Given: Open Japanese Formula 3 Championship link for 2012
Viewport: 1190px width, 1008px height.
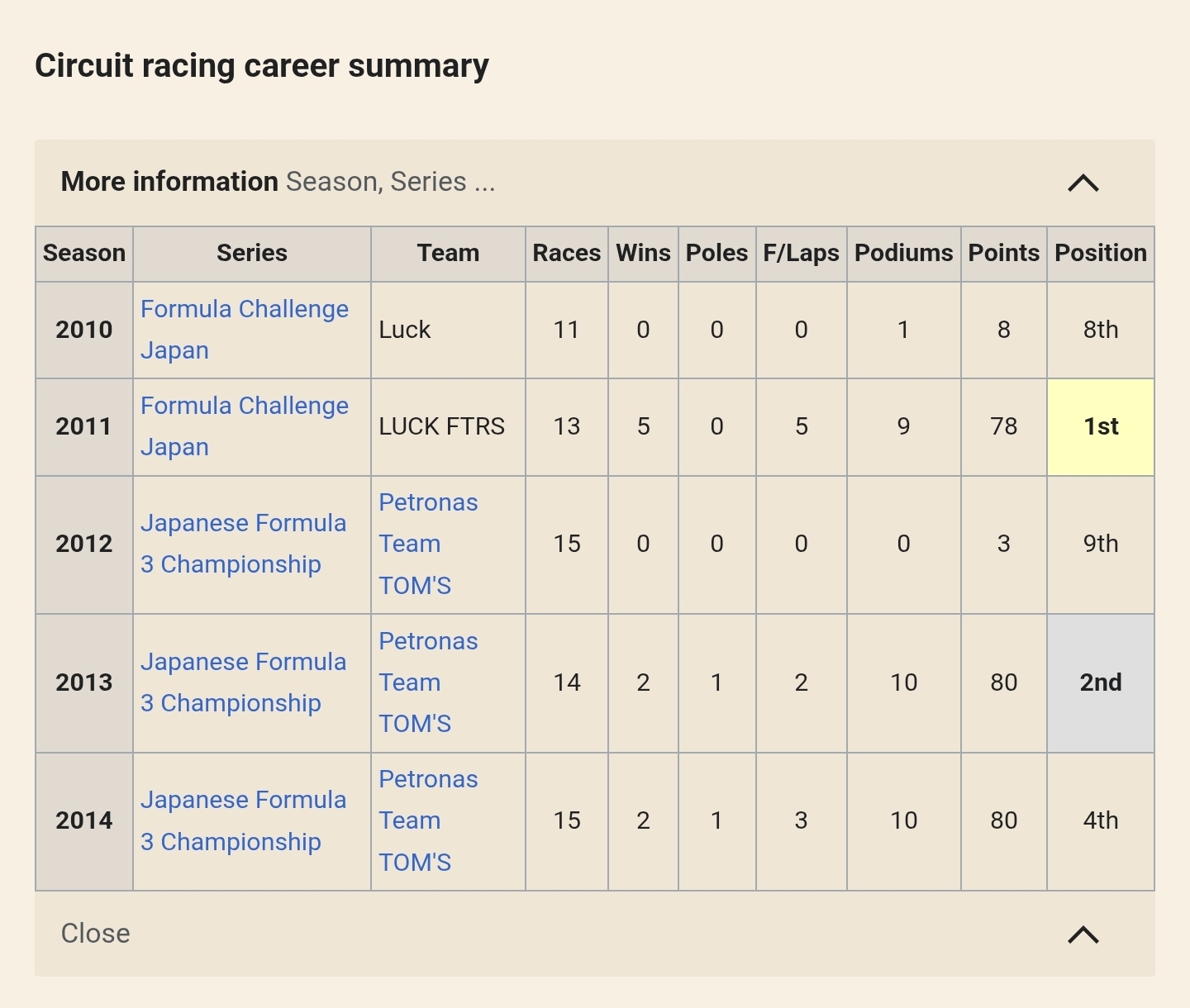Looking at the screenshot, I should 243,544.
